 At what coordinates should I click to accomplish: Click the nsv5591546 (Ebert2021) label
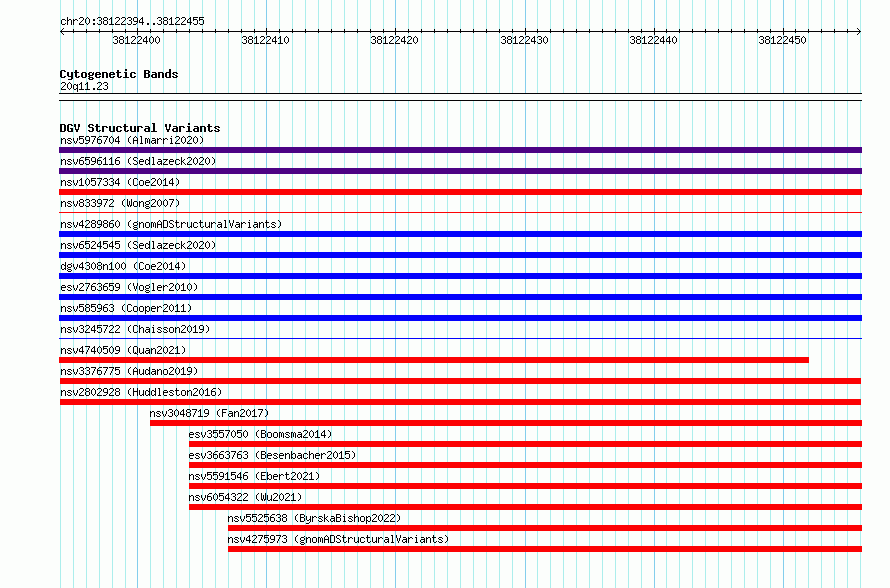pyautogui.click(x=254, y=476)
